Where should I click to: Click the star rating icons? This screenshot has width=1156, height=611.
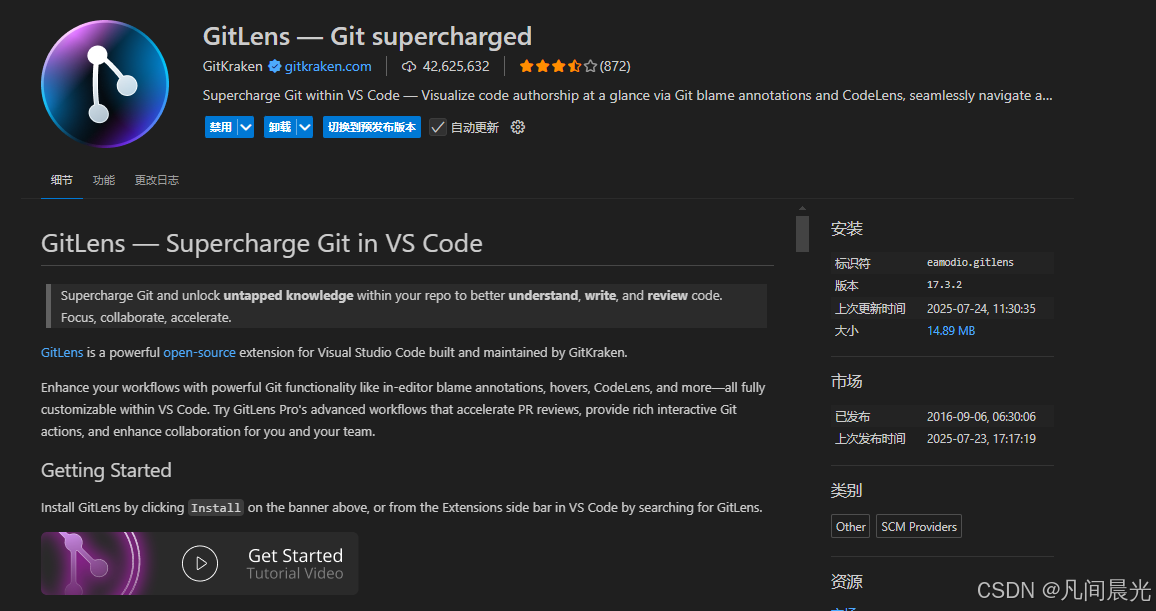[558, 66]
